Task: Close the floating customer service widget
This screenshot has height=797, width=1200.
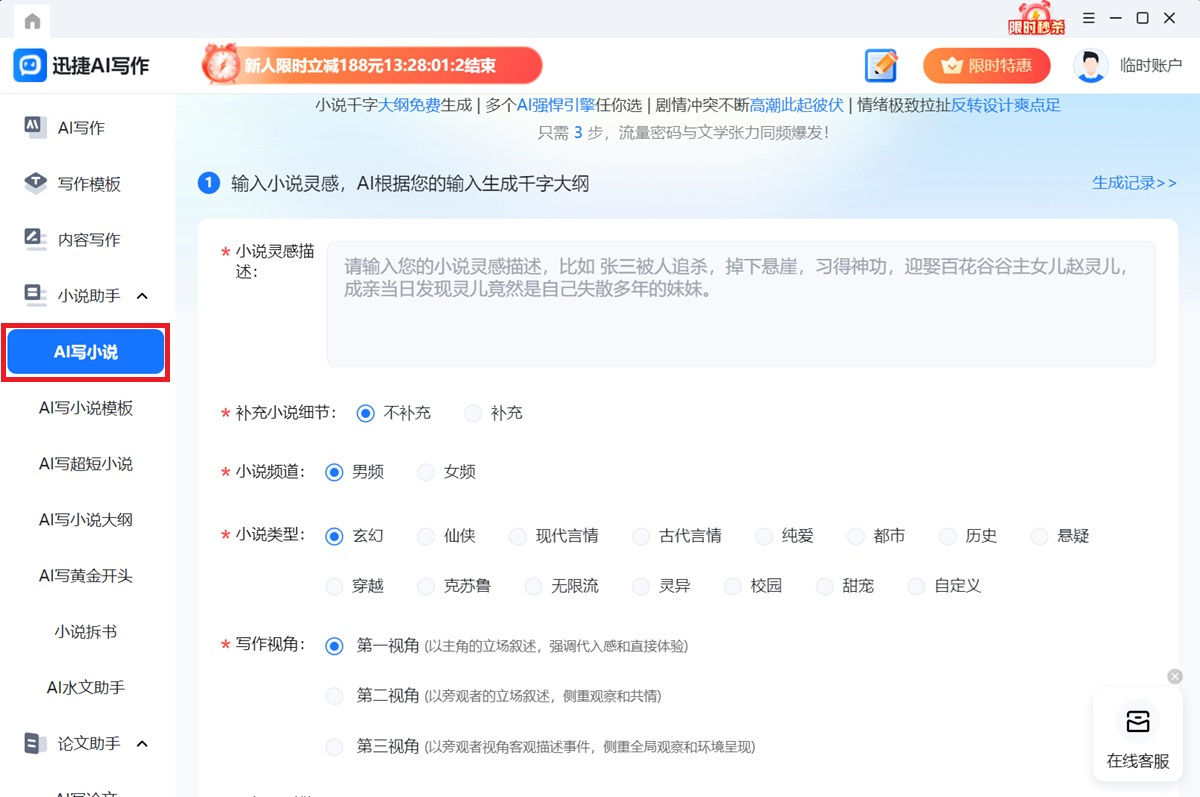Action: pos(1175,677)
